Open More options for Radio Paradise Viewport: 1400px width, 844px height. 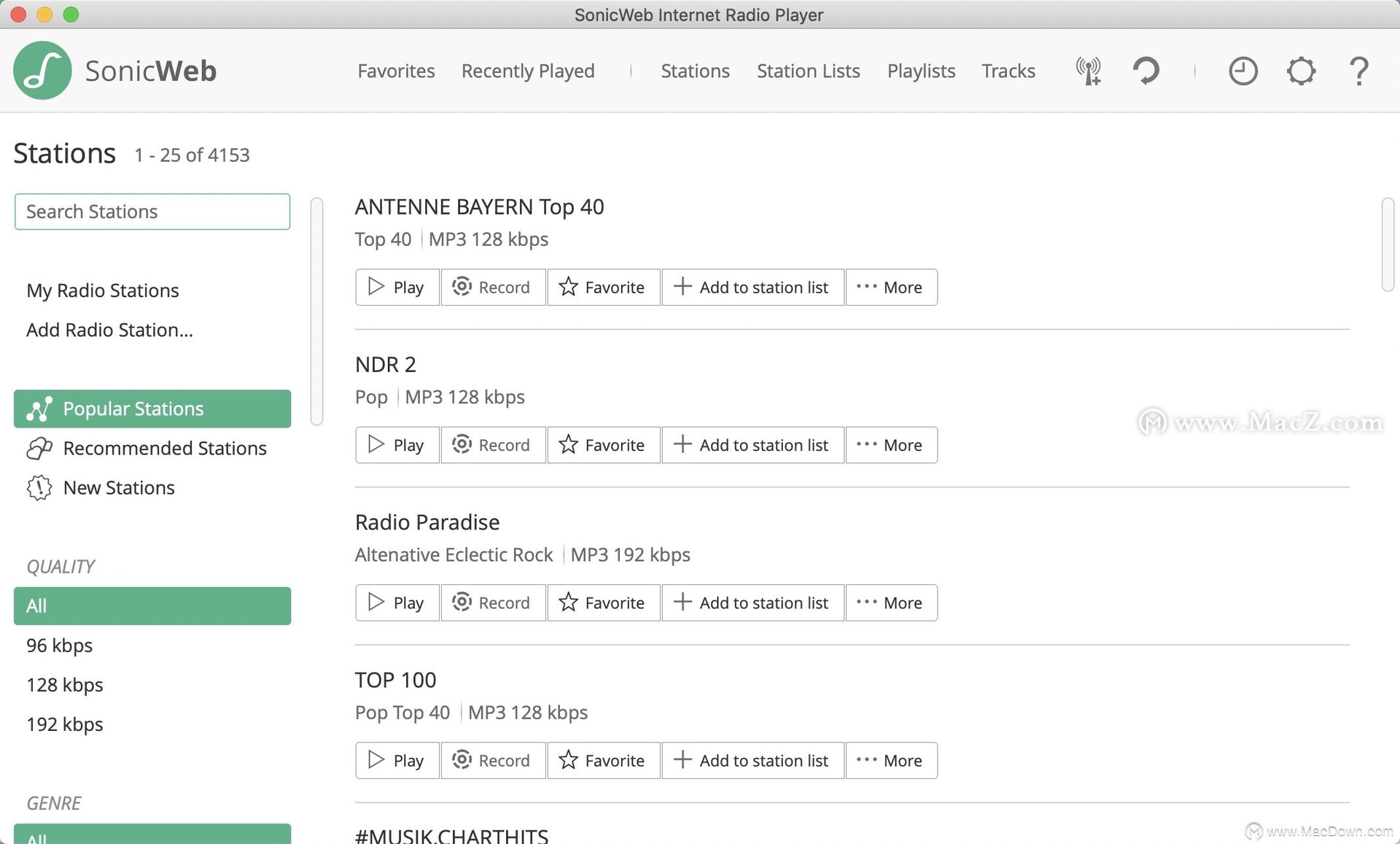coord(891,603)
